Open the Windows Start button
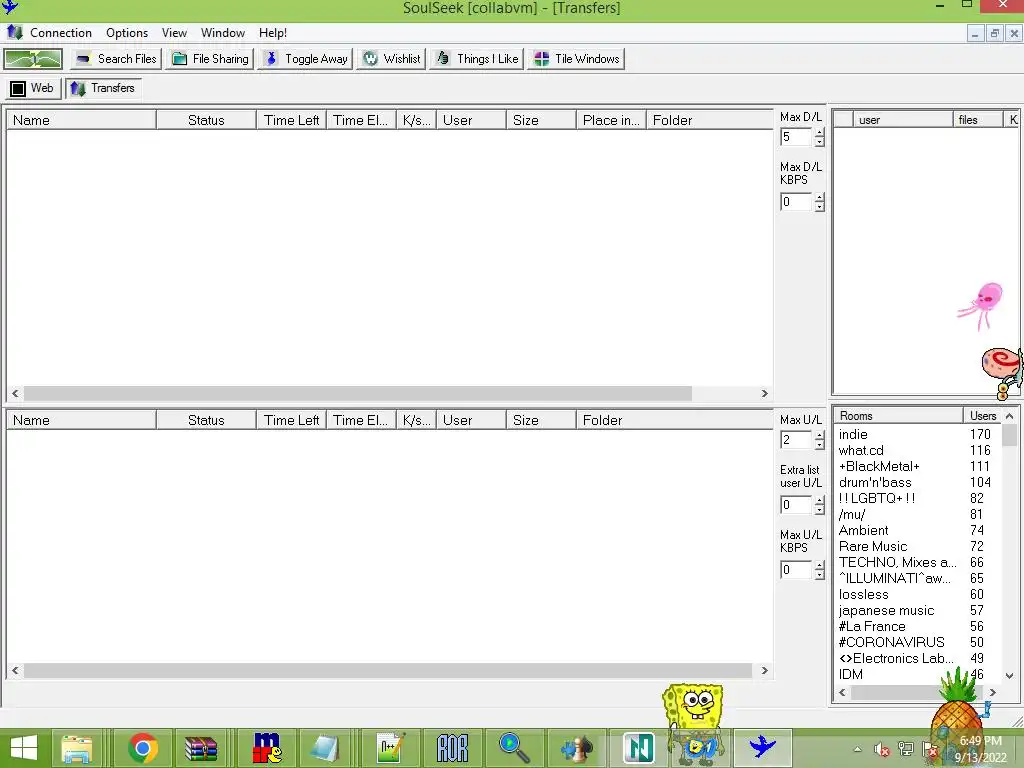The width and height of the screenshot is (1024, 768). [24, 748]
